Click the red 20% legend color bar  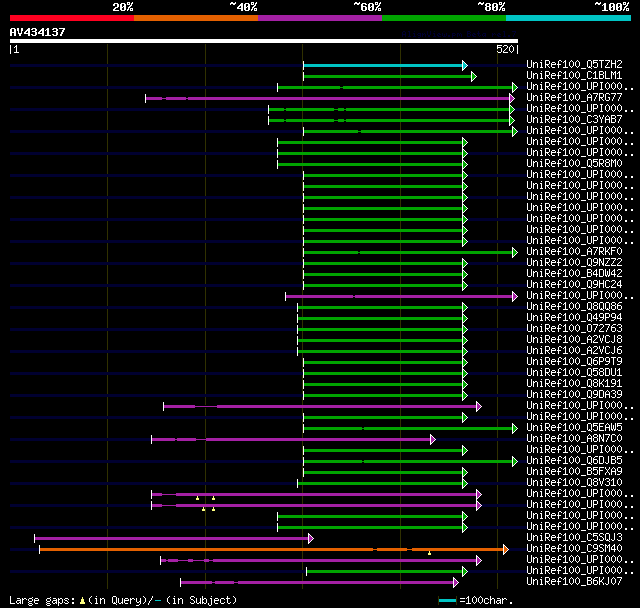[x=72, y=18]
